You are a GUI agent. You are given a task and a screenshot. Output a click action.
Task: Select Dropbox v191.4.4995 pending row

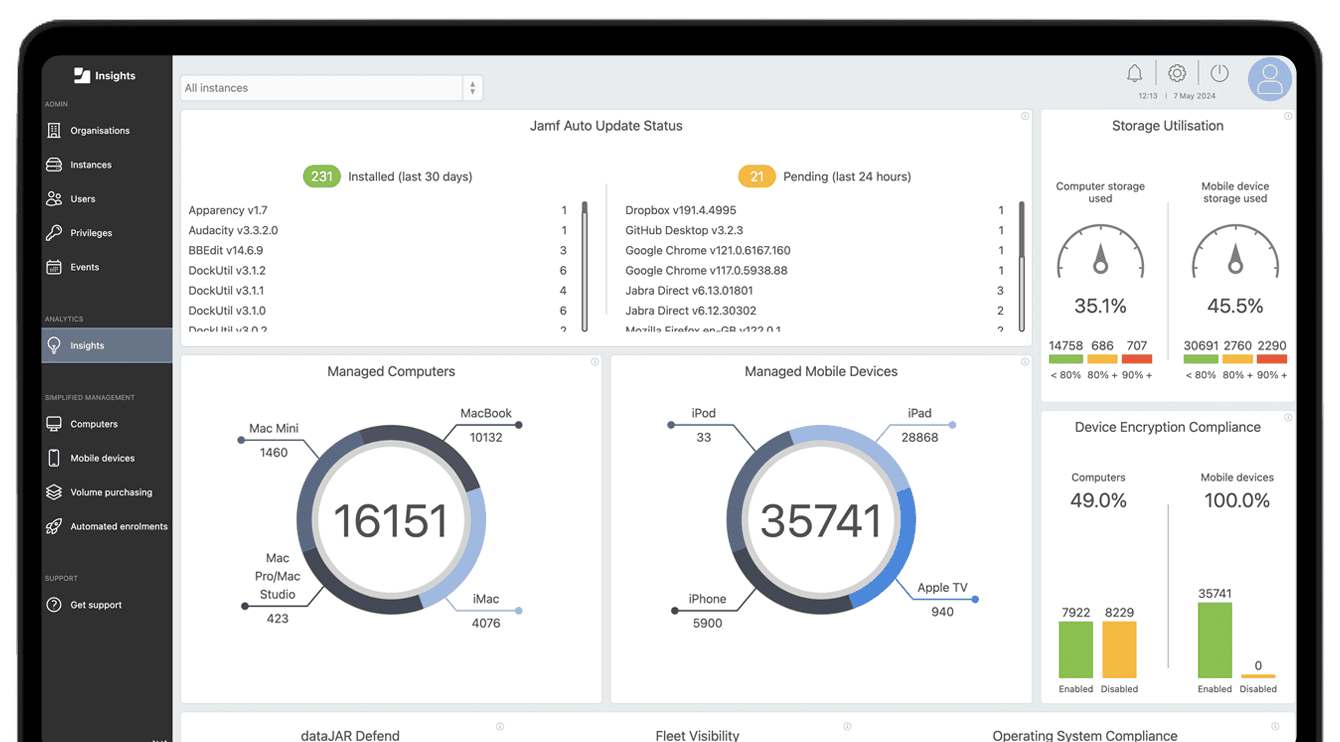[x=815, y=211]
